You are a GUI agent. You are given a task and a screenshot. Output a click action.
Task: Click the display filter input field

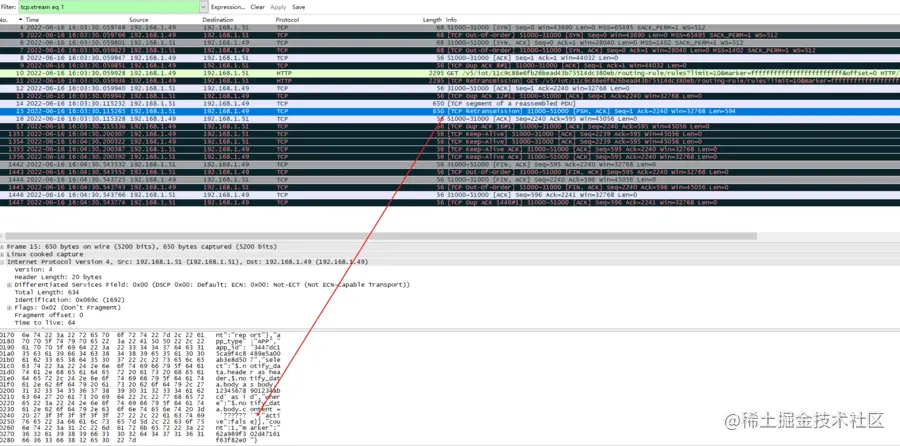pos(108,7)
